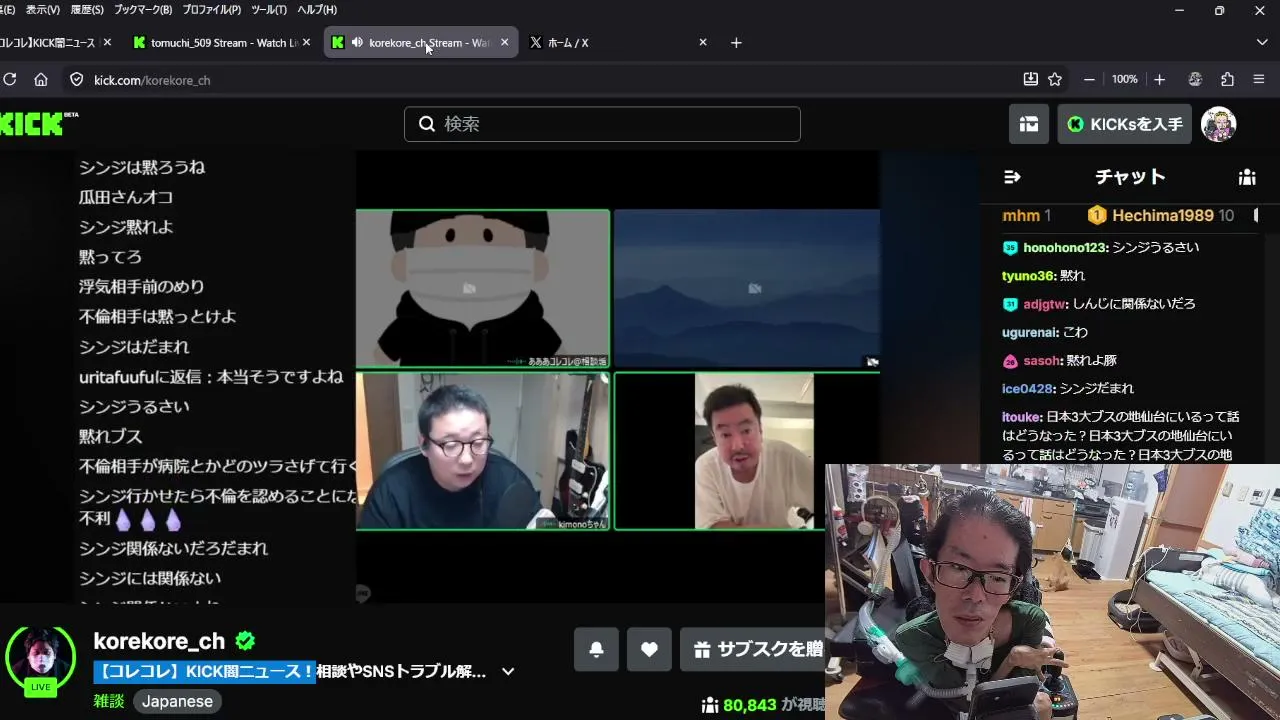This screenshot has width=1280, height=720.
Task: Open the ツール(T) menu
Action: pyautogui.click(x=269, y=10)
